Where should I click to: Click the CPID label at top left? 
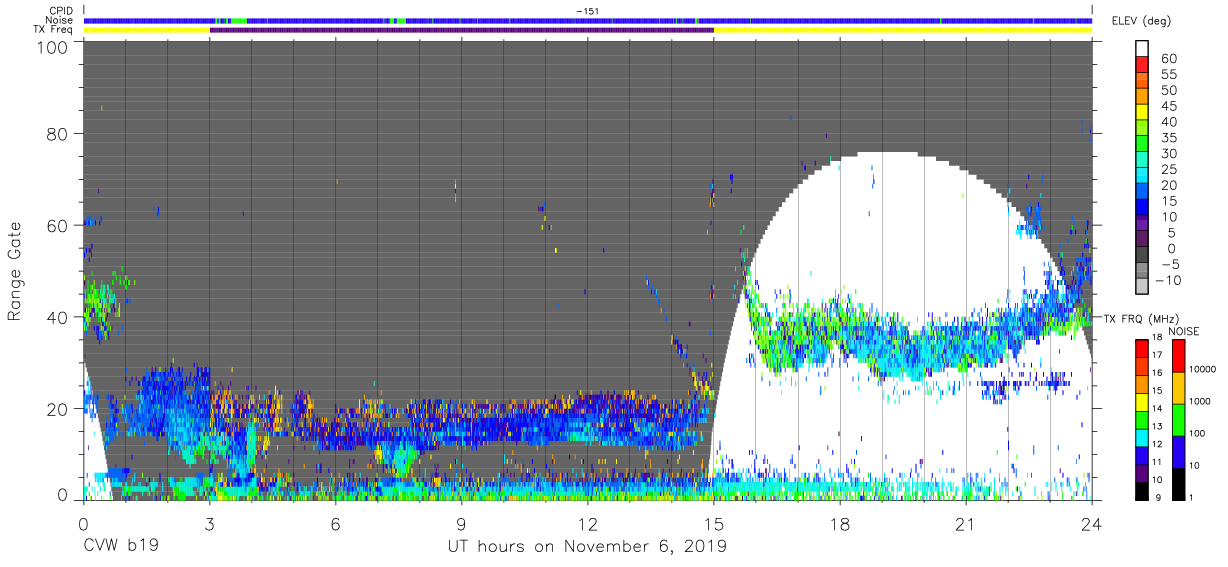tap(62, 11)
